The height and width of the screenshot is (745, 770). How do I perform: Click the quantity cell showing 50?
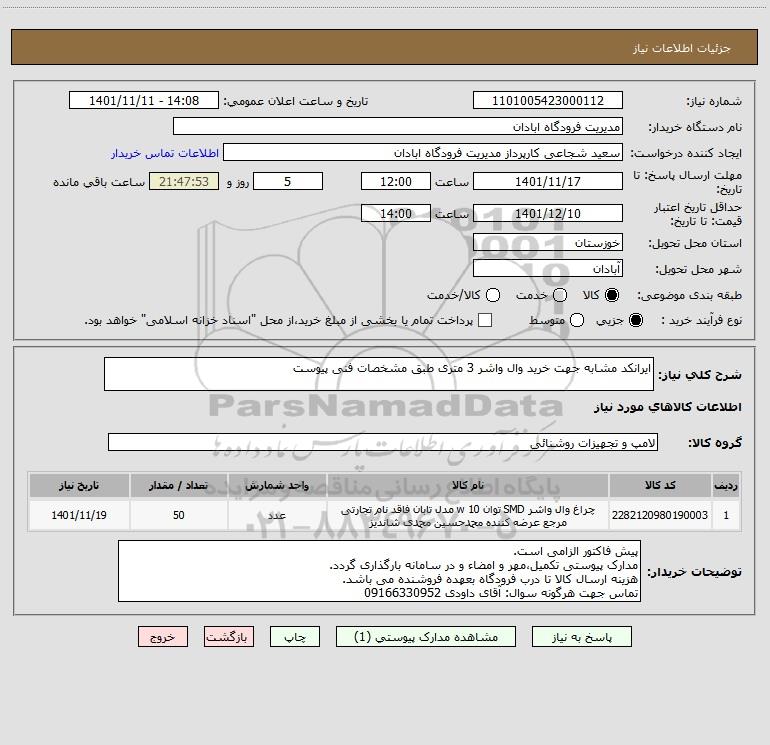(x=179, y=515)
